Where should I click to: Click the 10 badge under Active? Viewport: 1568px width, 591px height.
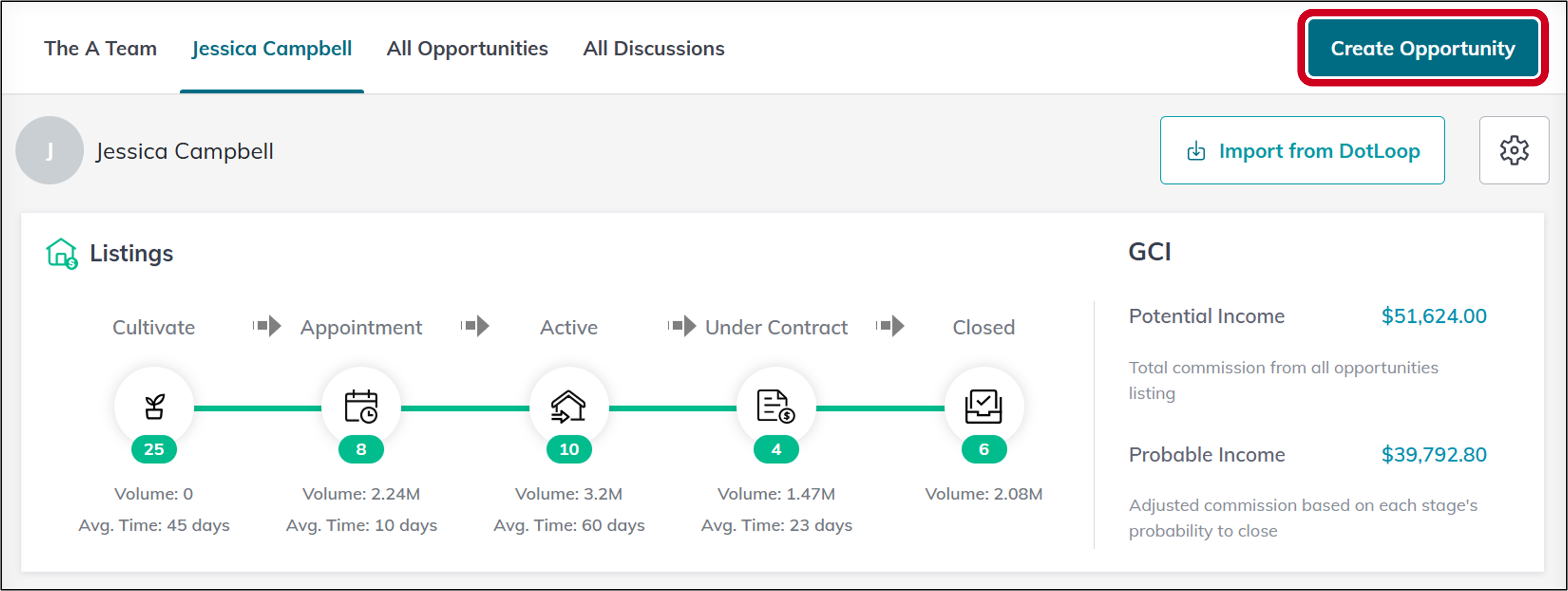[x=568, y=449]
